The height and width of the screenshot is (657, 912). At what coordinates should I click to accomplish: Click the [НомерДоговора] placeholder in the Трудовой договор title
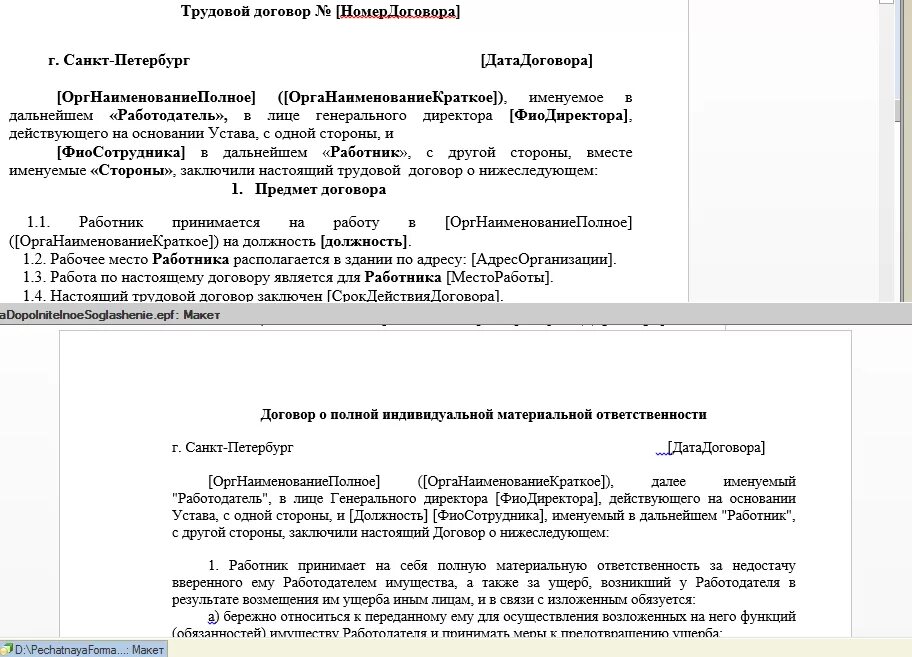coord(398,12)
